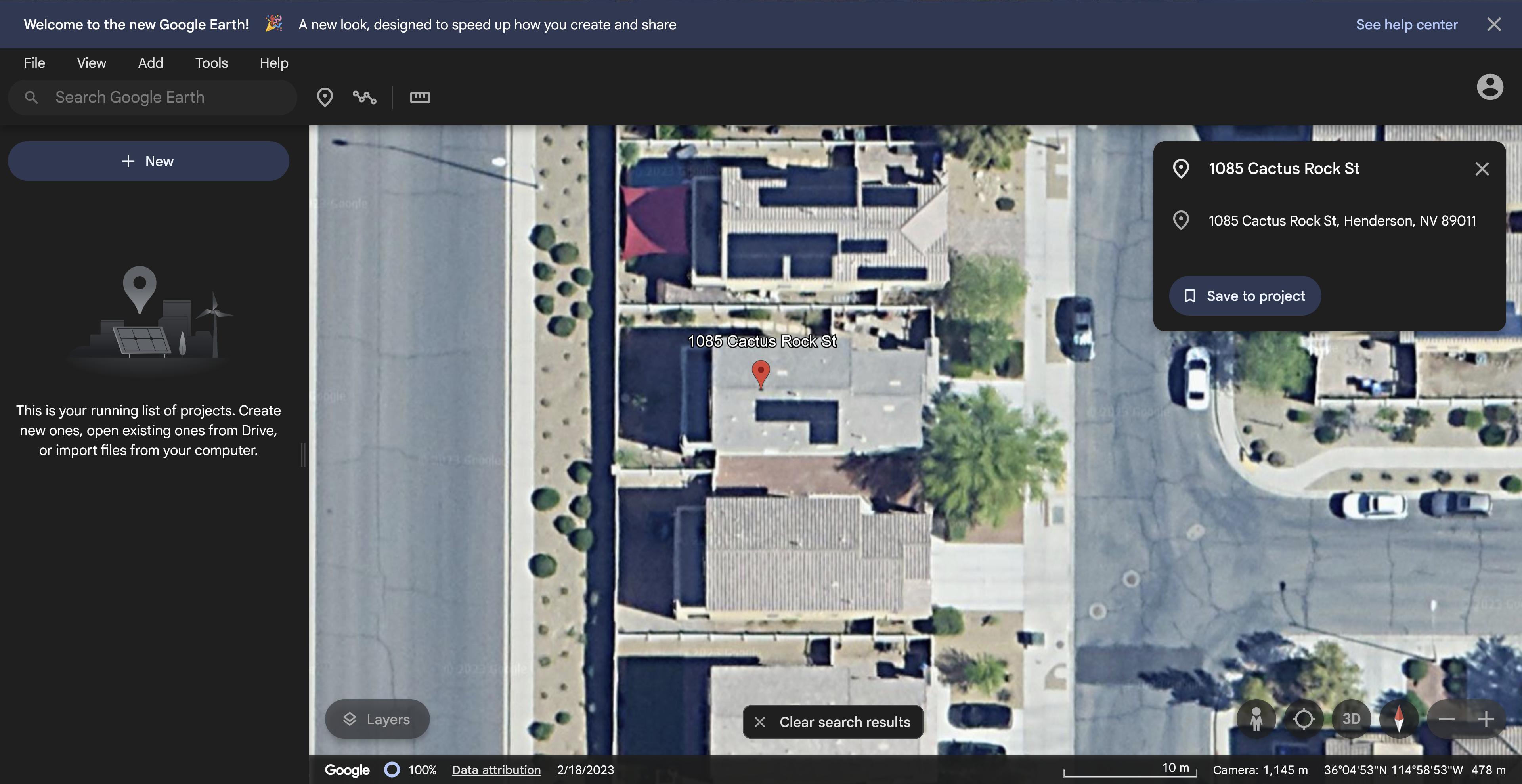The width and height of the screenshot is (1522, 784).
Task: Select the measure distance ruler tool
Action: pyautogui.click(x=420, y=97)
